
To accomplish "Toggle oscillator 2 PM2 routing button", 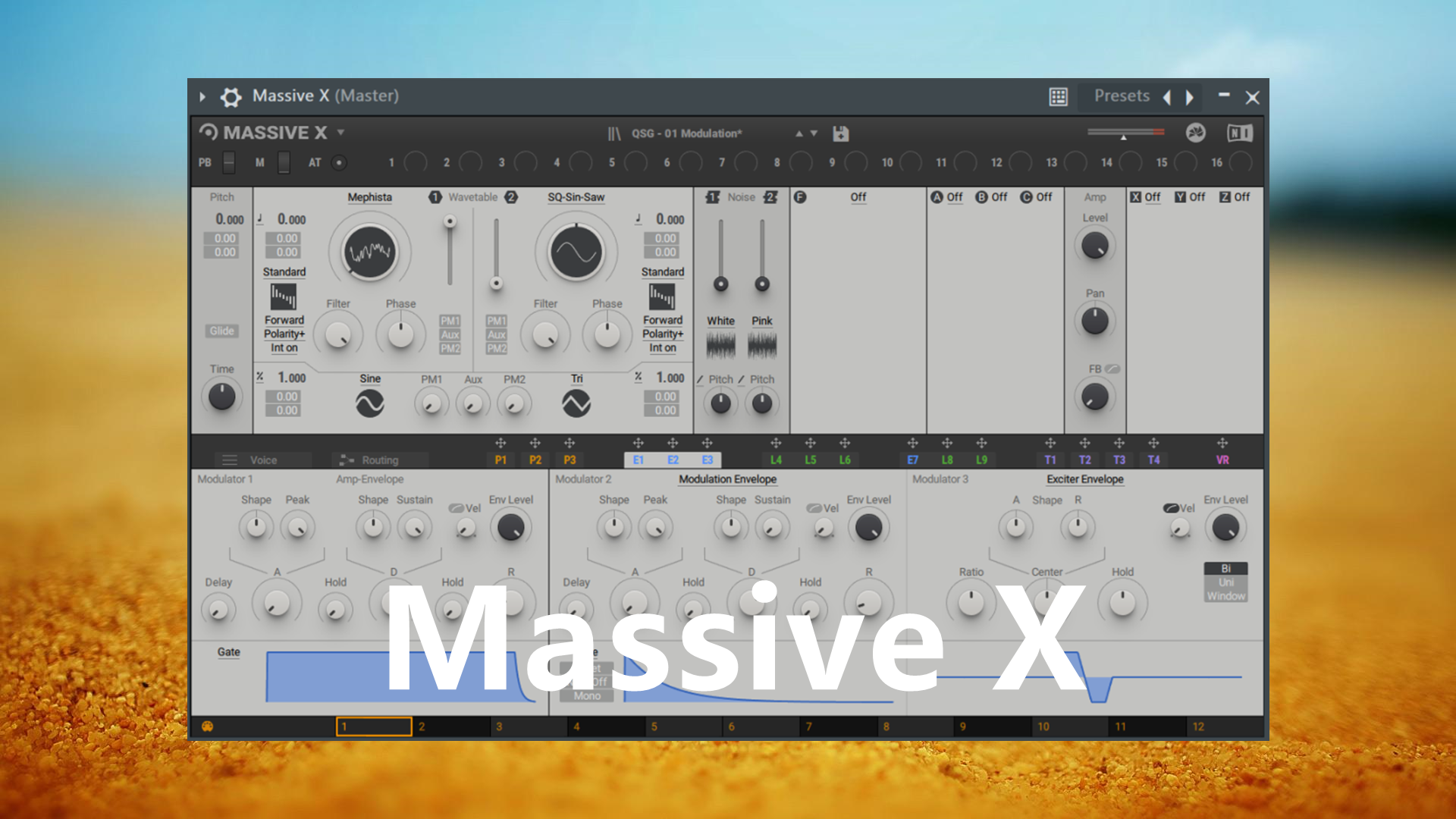I will pyautogui.click(x=496, y=348).
